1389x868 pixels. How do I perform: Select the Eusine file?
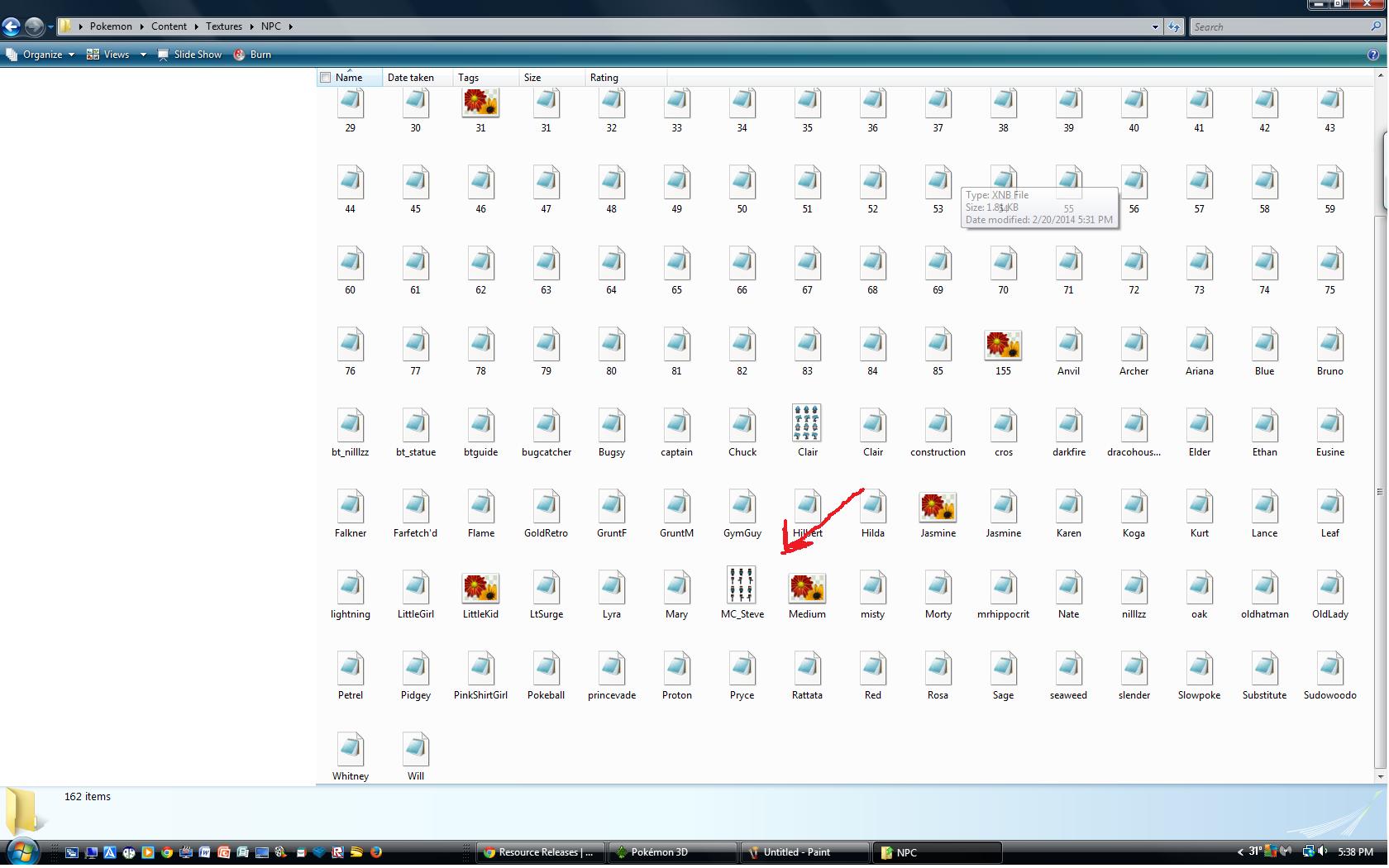click(x=1329, y=431)
